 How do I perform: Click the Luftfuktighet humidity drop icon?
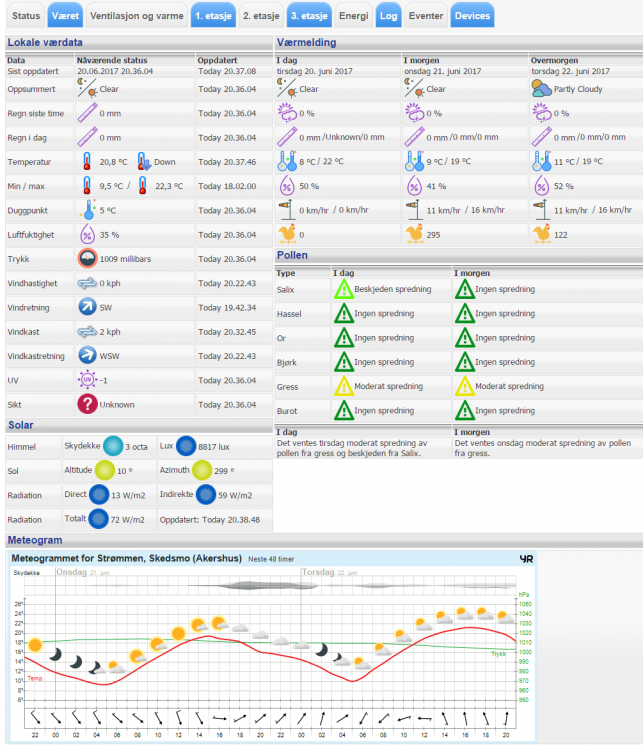[x=88, y=235]
